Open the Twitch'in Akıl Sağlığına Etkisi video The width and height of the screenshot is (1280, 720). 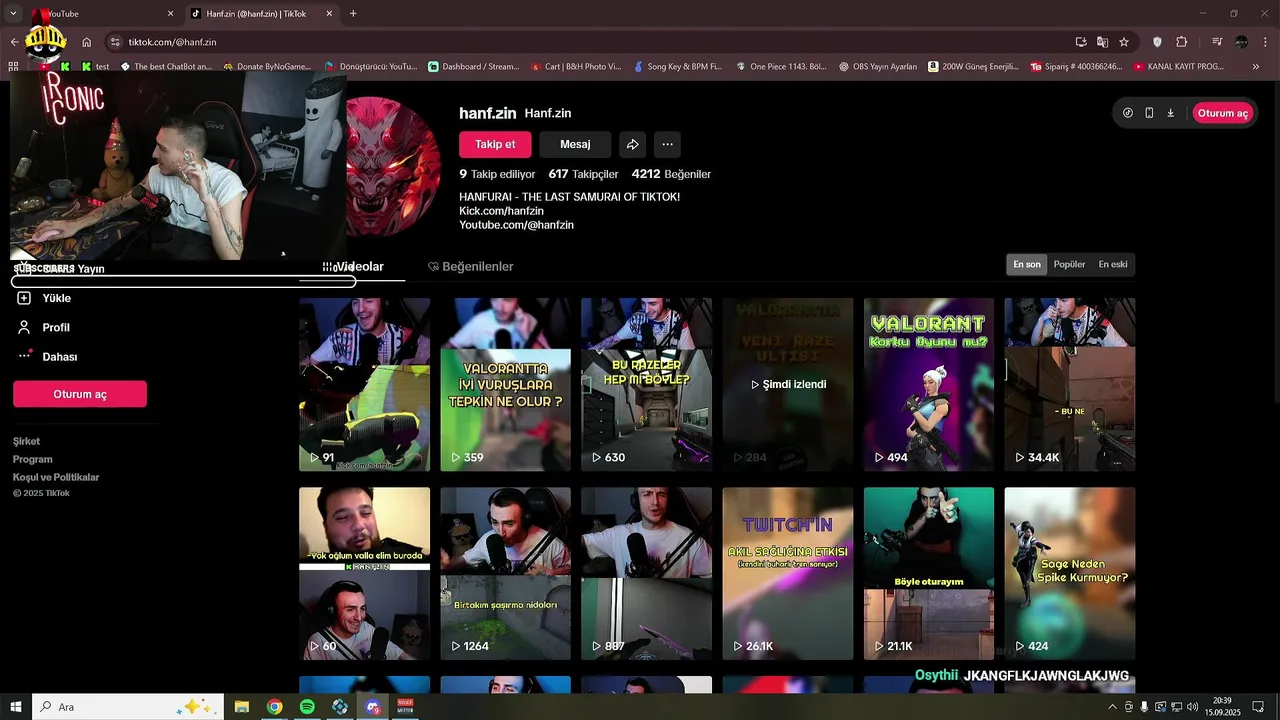(788, 573)
